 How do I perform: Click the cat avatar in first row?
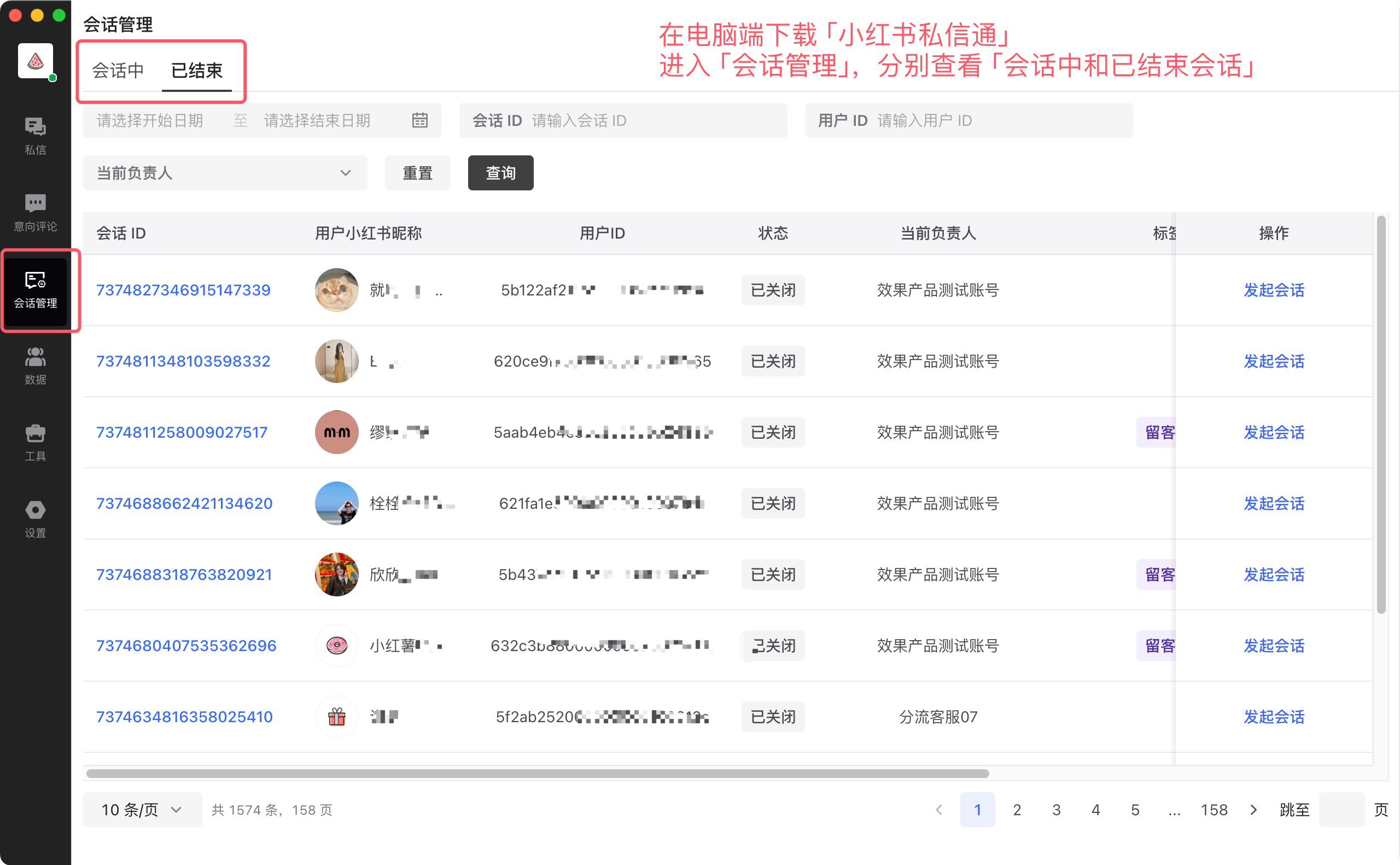[337, 290]
